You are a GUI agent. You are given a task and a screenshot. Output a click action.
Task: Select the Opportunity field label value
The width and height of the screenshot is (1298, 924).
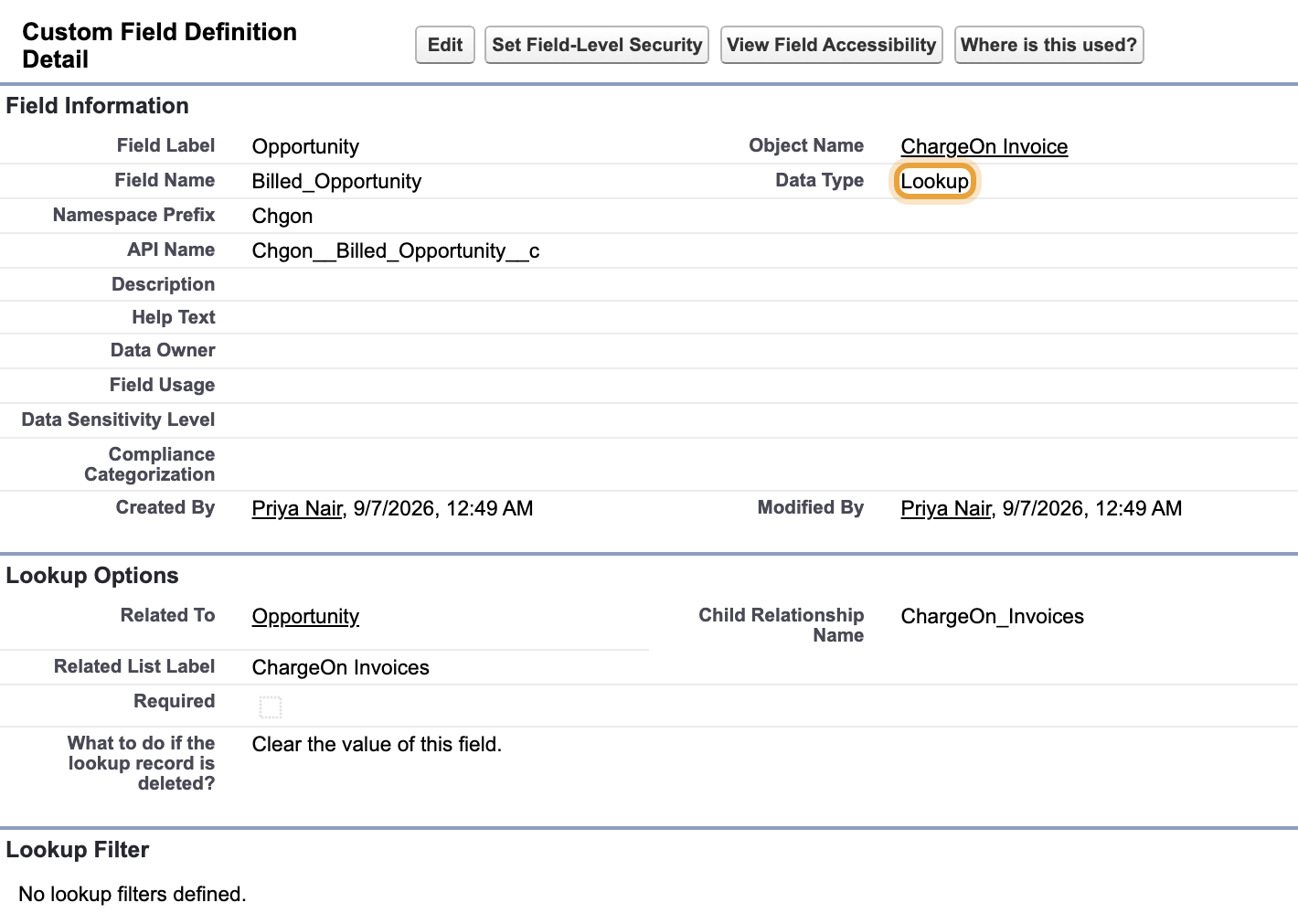(x=305, y=146)
